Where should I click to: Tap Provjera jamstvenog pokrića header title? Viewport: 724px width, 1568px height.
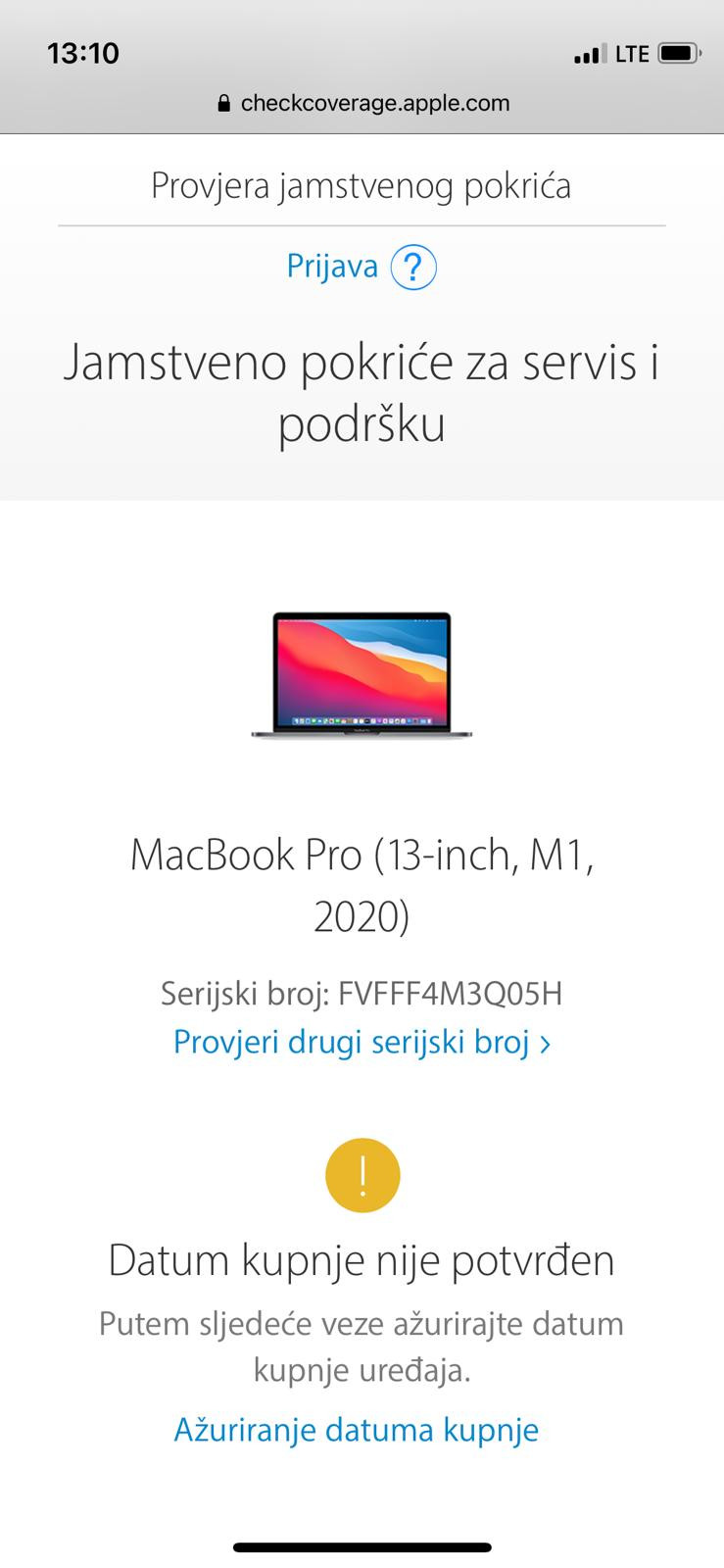362,185
